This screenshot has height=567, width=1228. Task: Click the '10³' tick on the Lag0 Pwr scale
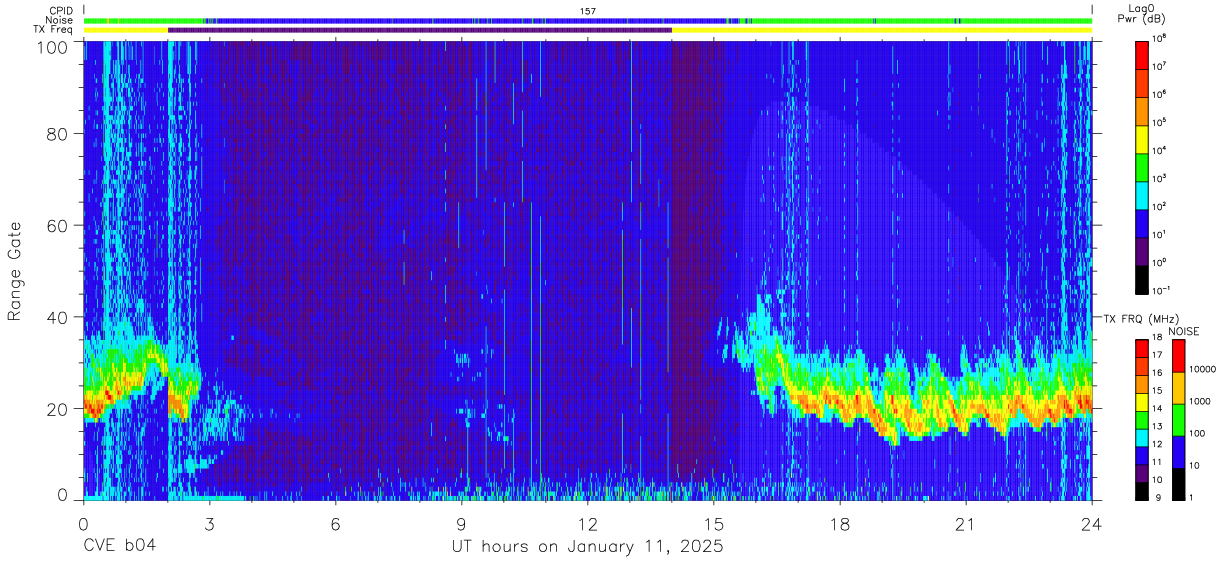pos(1160,178)
